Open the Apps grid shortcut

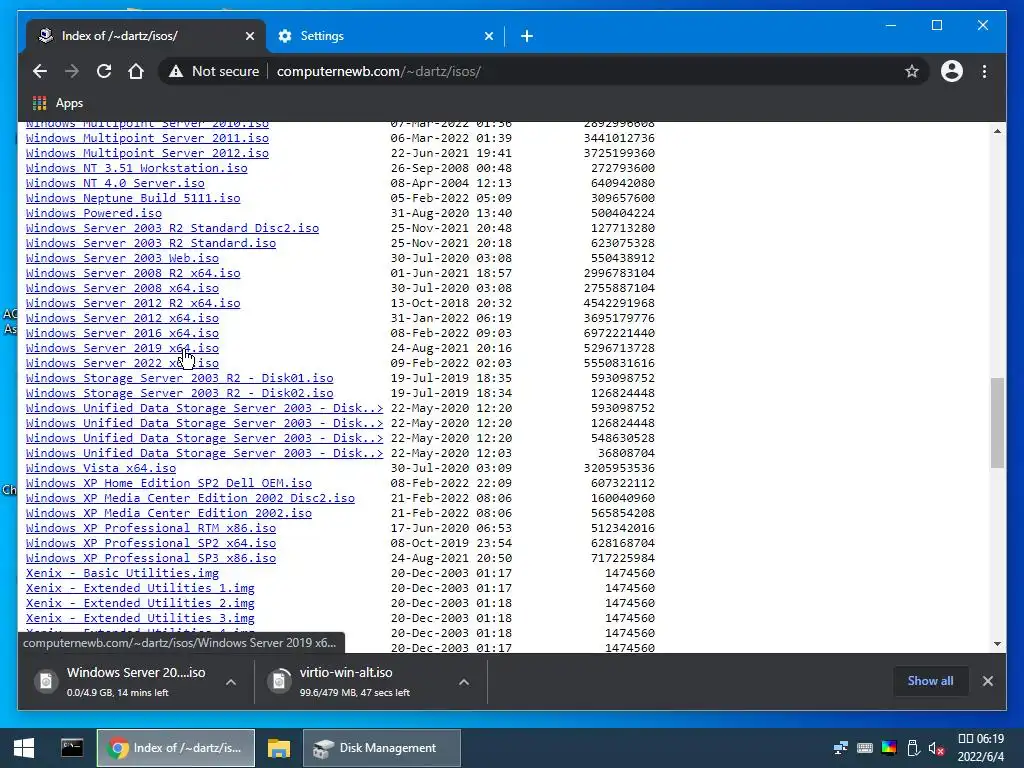(x=57, y=103)
